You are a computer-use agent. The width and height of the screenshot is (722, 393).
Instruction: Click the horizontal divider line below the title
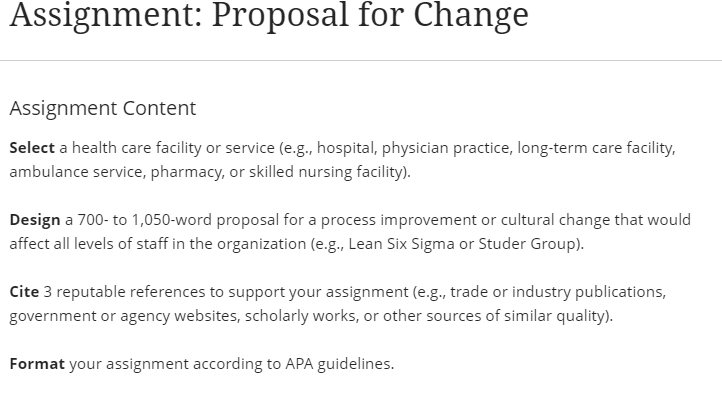[361, 60]
